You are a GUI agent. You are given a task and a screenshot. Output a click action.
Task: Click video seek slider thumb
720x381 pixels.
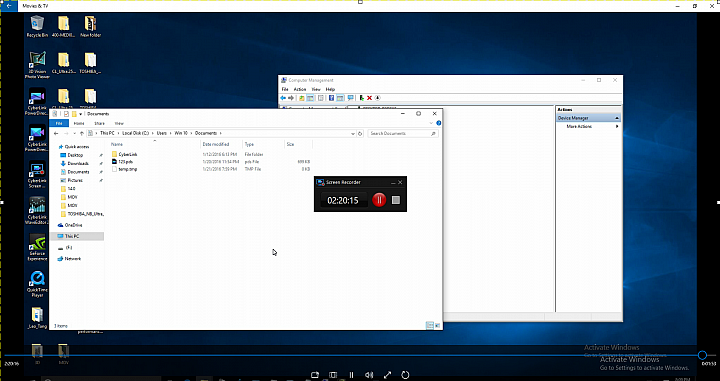coord(702,355)
